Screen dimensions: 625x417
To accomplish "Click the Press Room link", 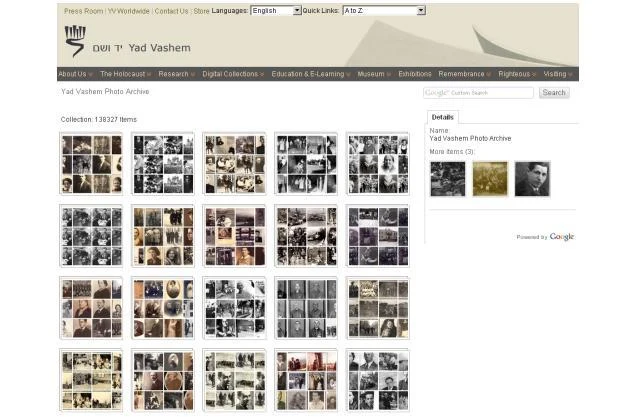I will [x=83, y=11].
